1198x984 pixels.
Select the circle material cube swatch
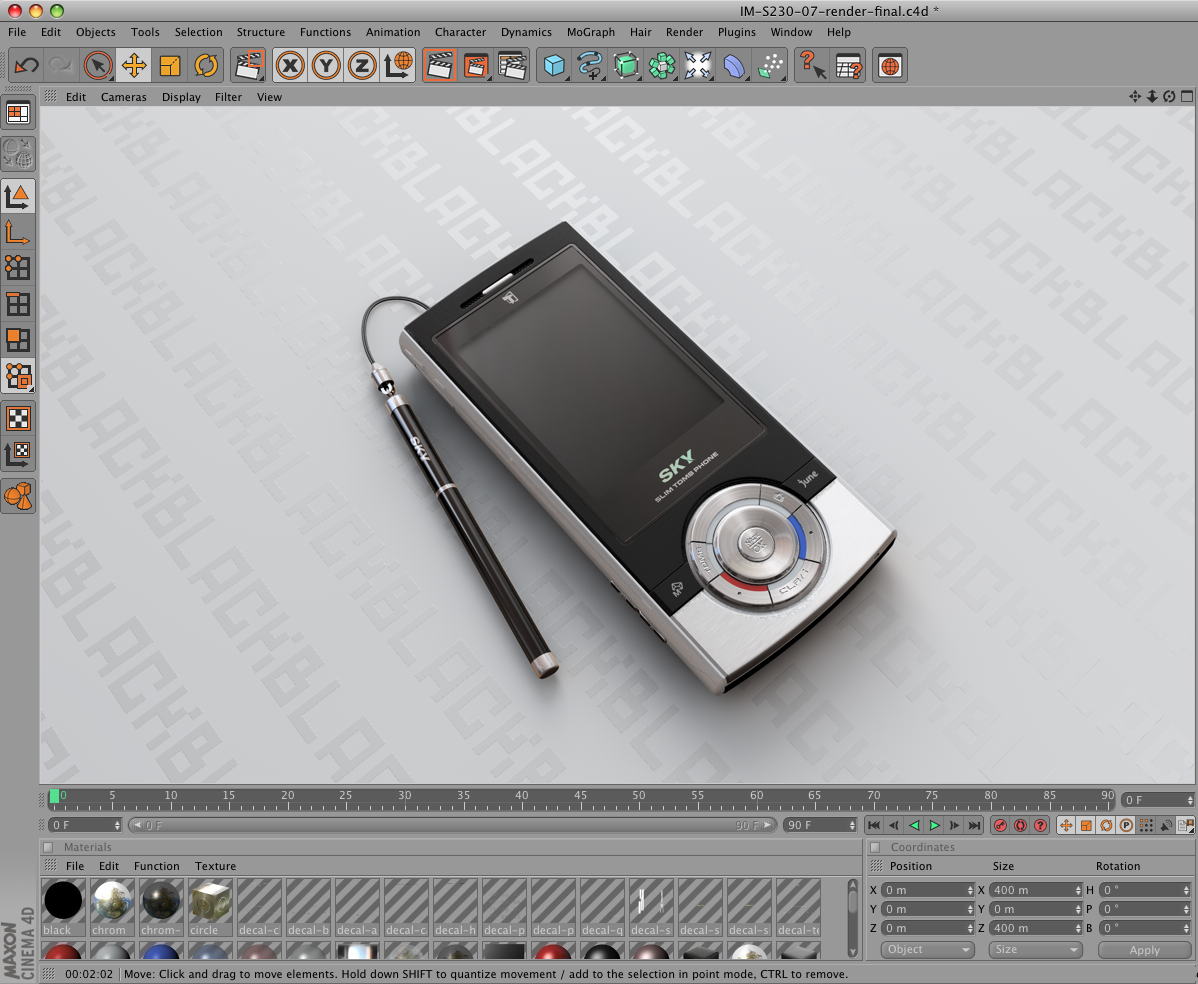click(210, 907)
